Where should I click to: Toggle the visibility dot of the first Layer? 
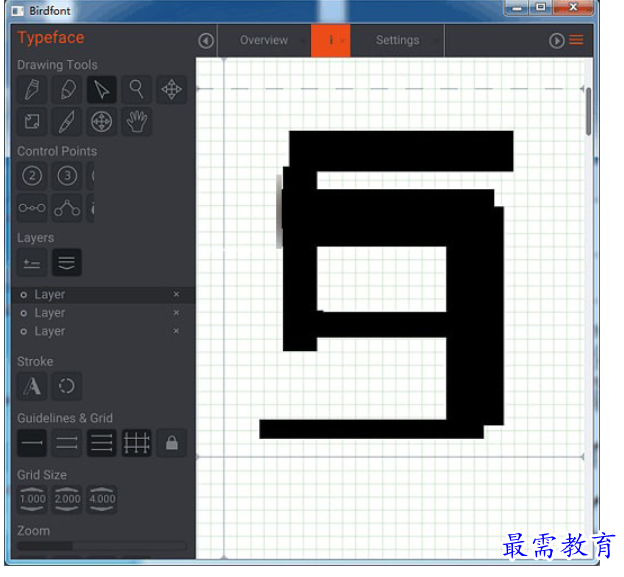[24, 295]
